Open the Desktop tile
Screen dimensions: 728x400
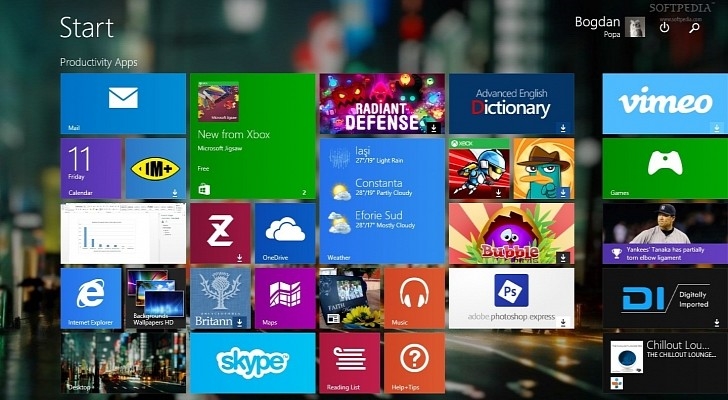pos(123,362)
